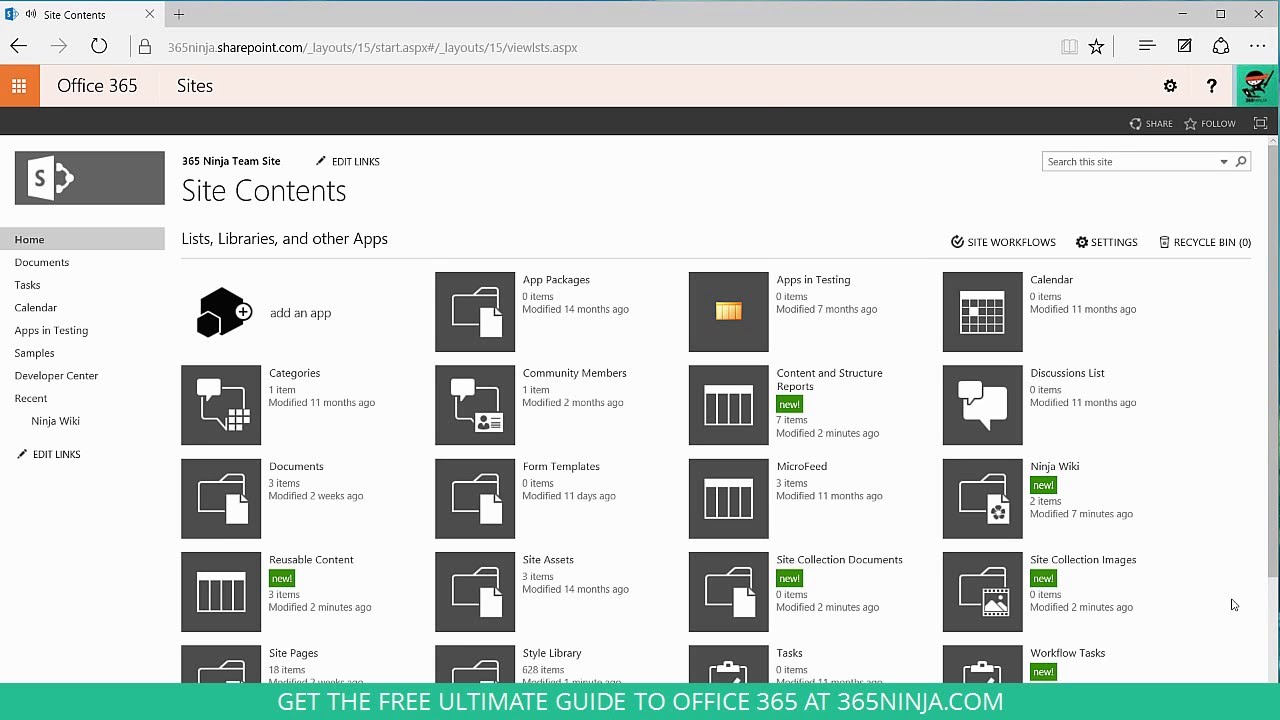1280x720 pixels.
Task: Open the Apps in Testing tile icon
Action: click(729, 312)
